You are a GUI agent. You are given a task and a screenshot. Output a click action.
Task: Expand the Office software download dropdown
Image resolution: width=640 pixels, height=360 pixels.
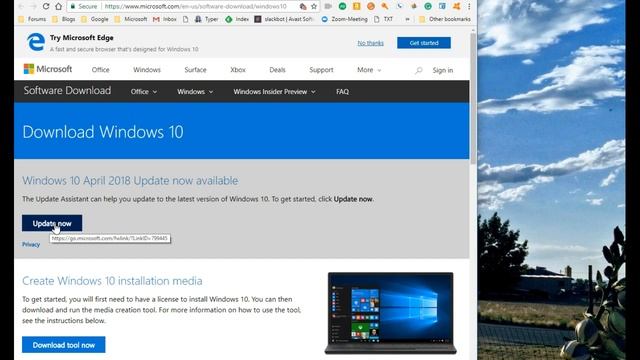[x=144, y=92]
